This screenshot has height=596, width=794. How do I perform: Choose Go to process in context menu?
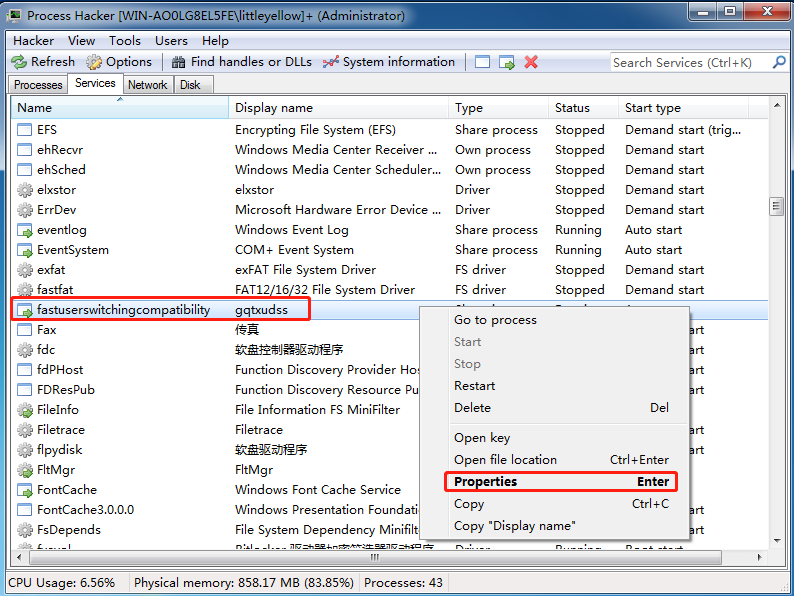(554, 320)
